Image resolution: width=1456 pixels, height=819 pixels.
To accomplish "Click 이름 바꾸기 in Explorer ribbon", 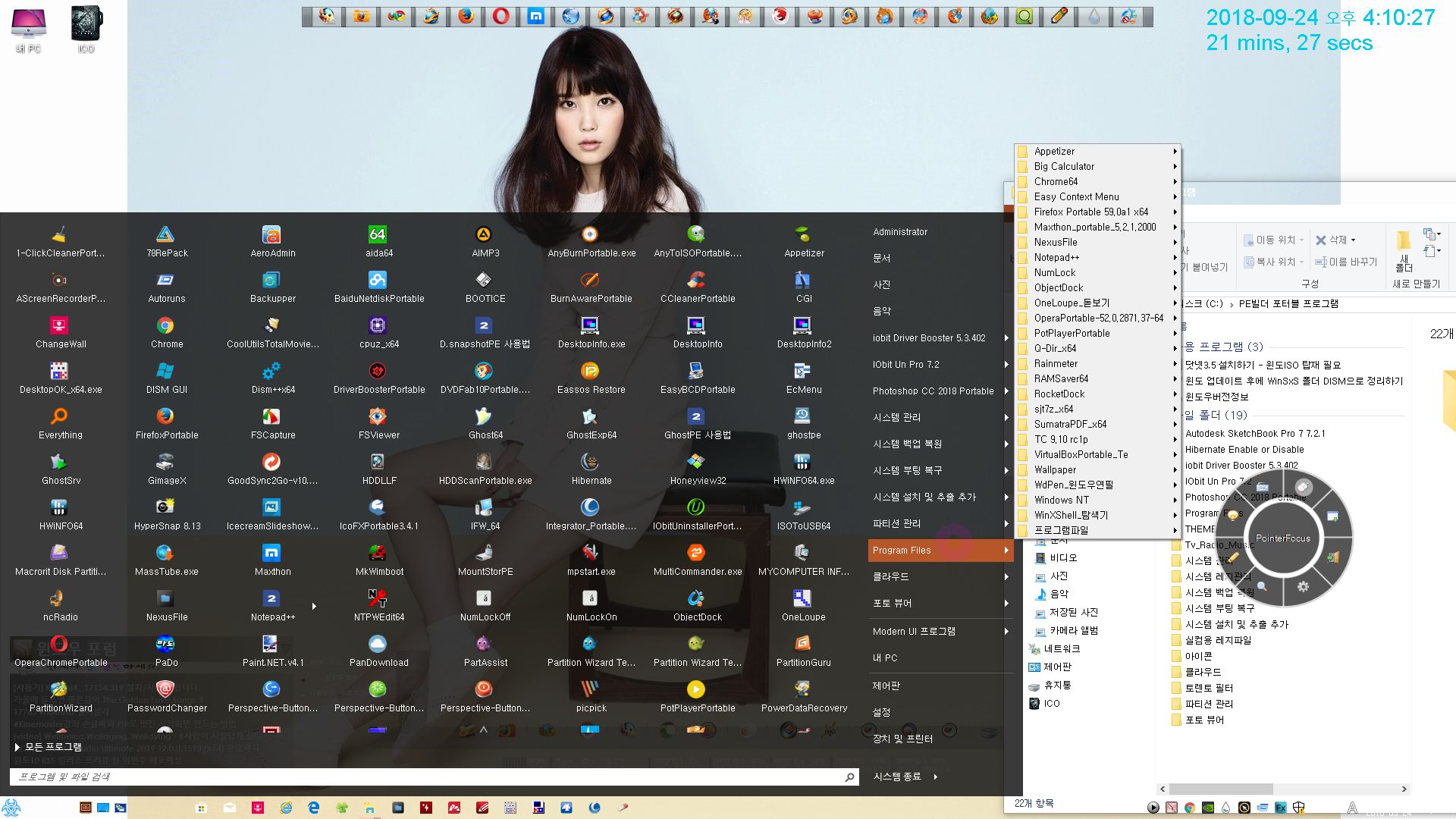I will [1346, 262].
